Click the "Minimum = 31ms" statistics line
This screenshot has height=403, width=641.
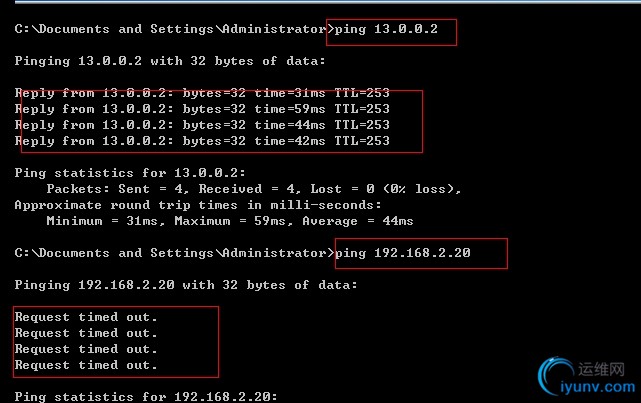[229, 221]
